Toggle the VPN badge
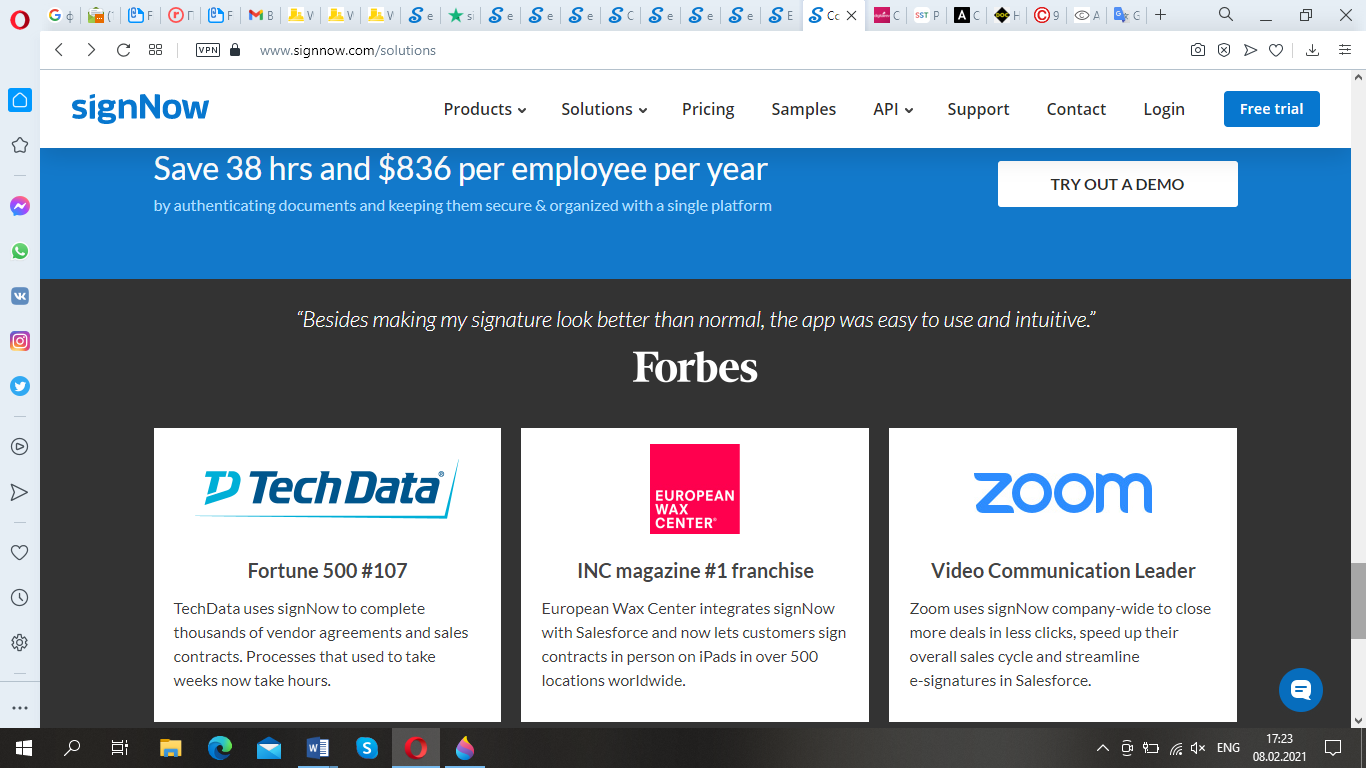 208,50
